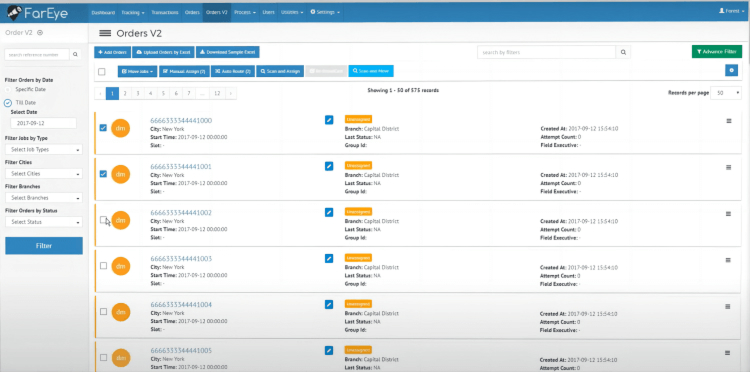750x372 pixels.
Task: Click Download Sample Excel button
Action: click(x=228, y=52)
